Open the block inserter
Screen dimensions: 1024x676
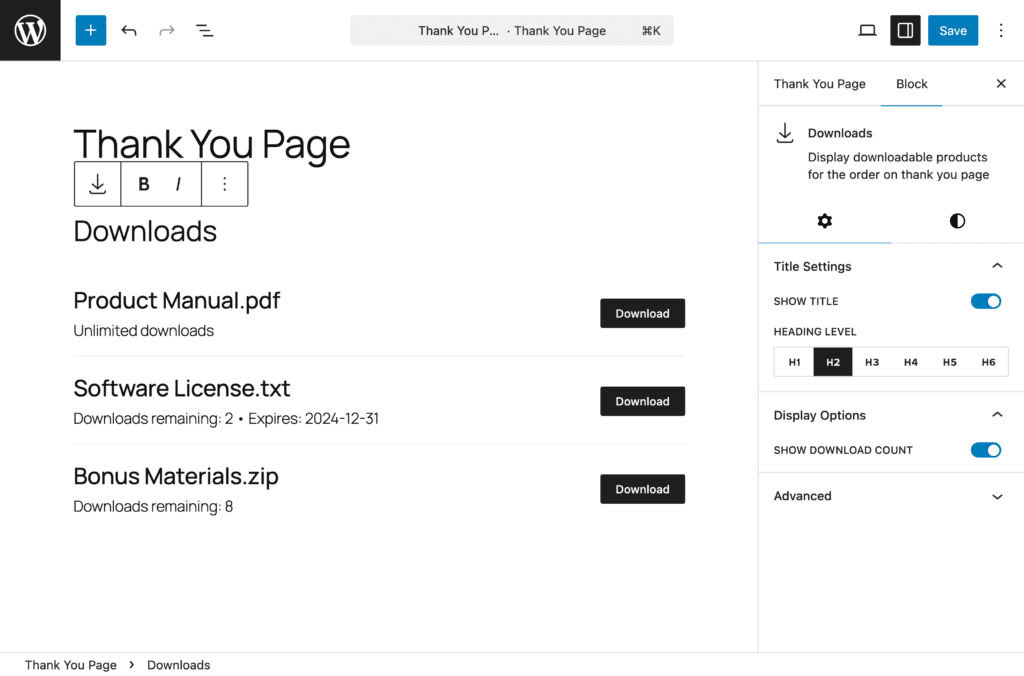point(90,30)
